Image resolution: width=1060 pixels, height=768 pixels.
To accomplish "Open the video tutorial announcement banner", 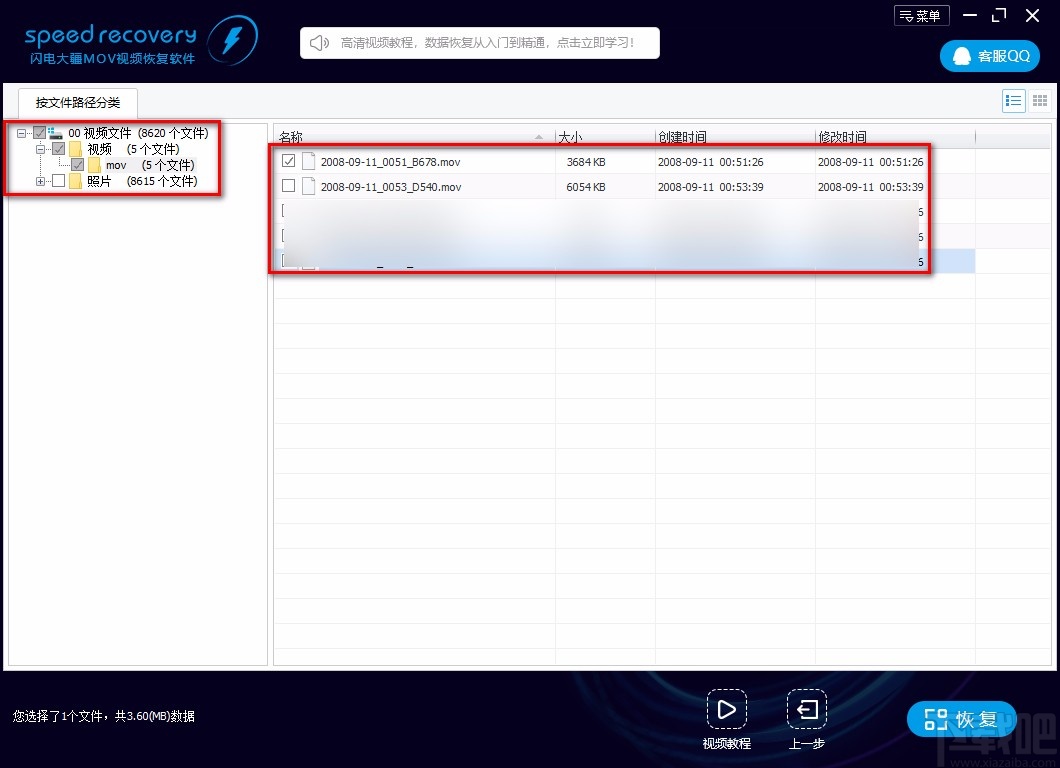I will tap(479, 43).
